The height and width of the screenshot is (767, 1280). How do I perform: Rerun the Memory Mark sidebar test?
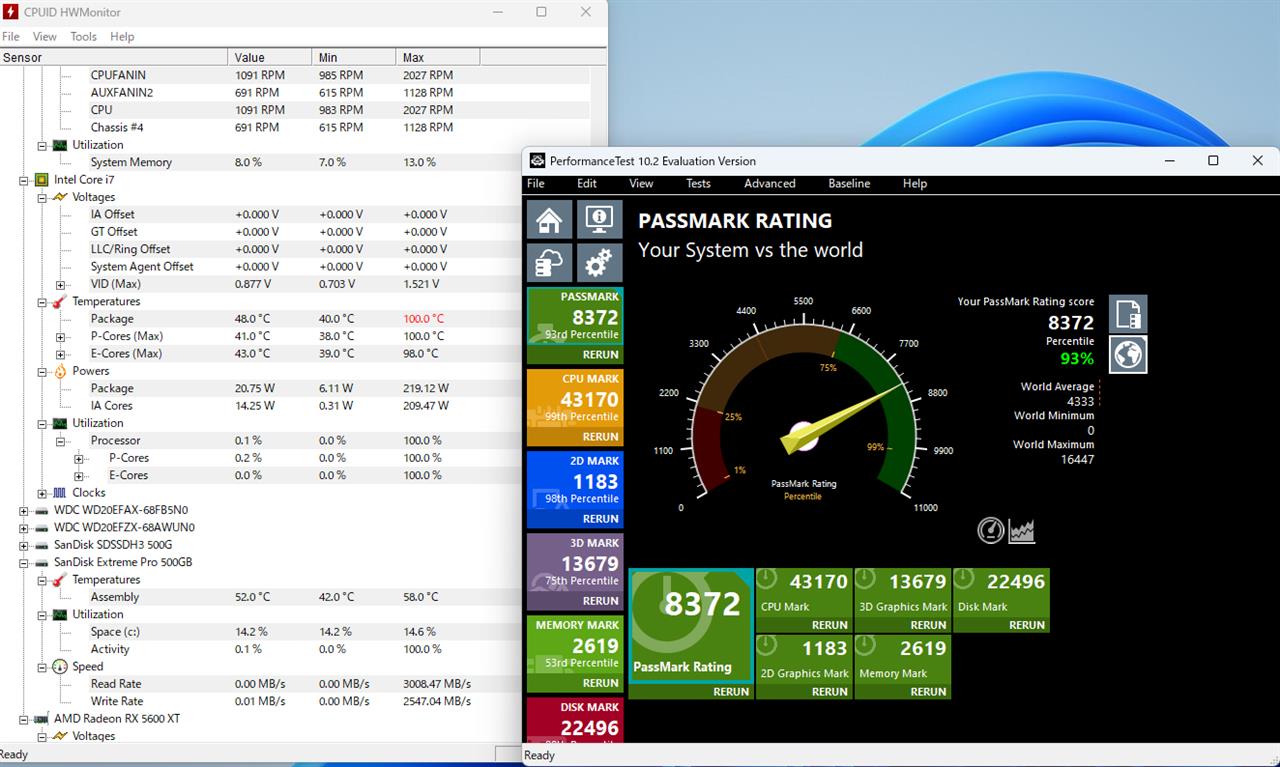(600, 683)
